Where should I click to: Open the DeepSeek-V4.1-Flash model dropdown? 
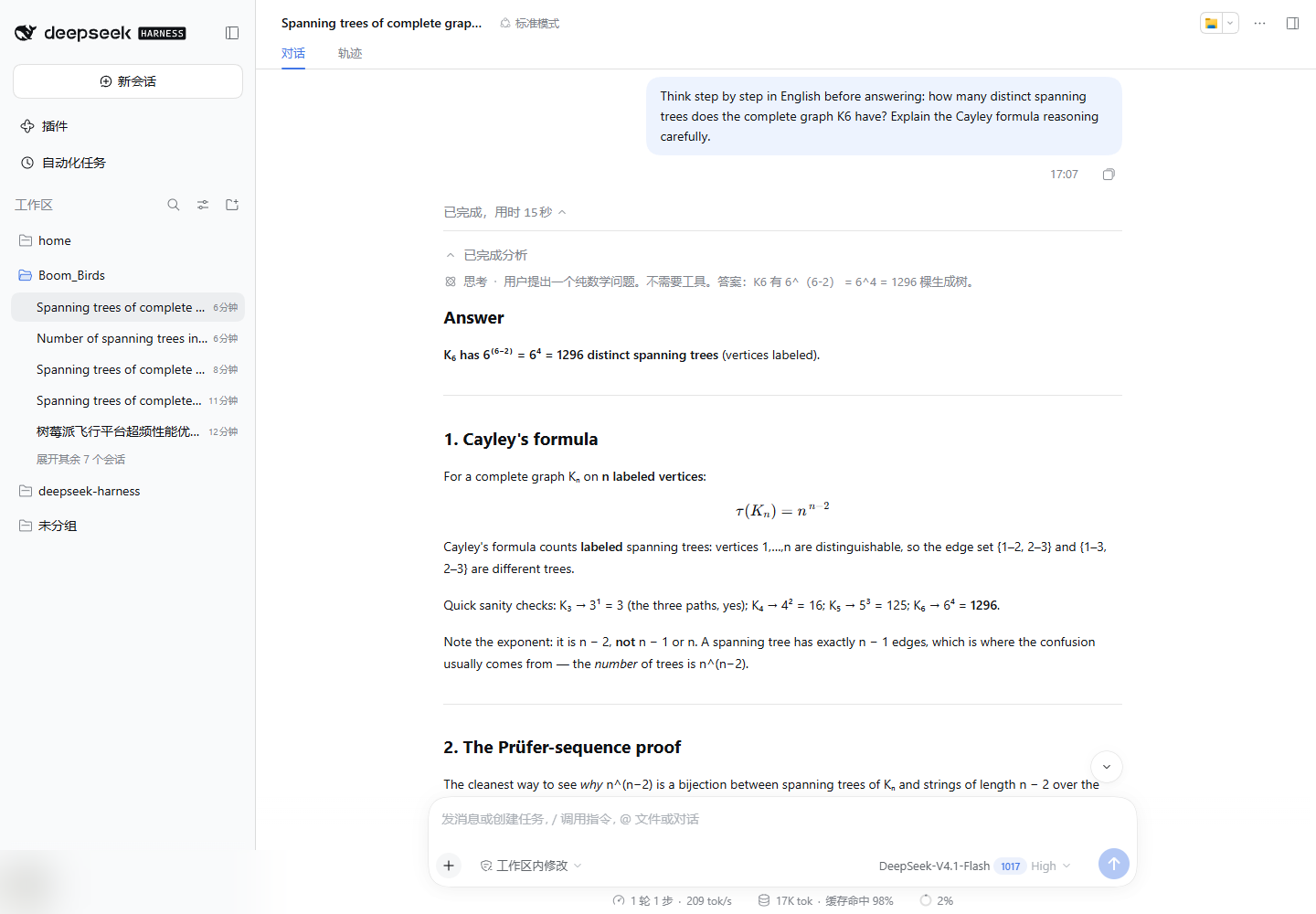(x=974, y=866)
